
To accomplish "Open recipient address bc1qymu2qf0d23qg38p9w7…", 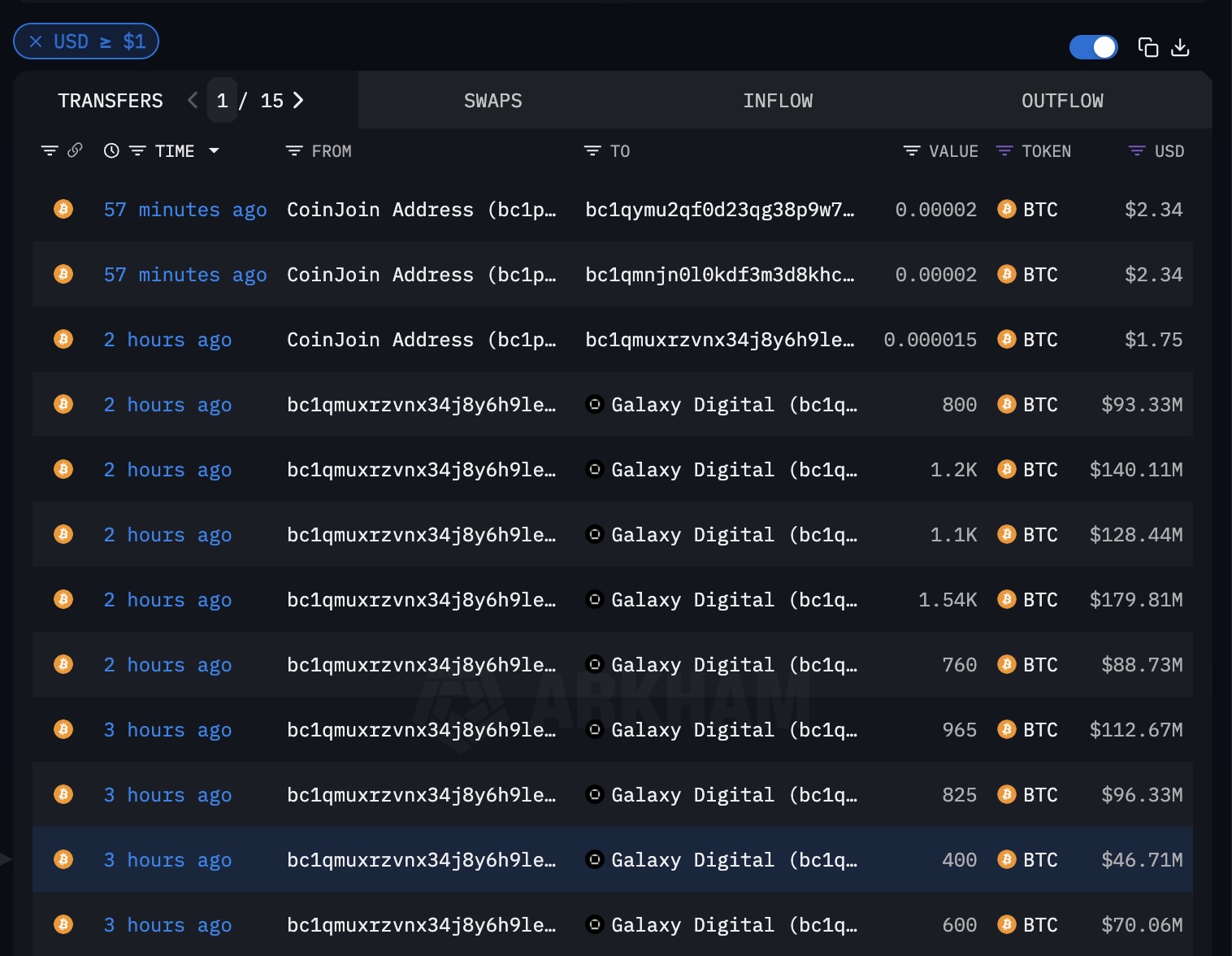I will (720, 210).
